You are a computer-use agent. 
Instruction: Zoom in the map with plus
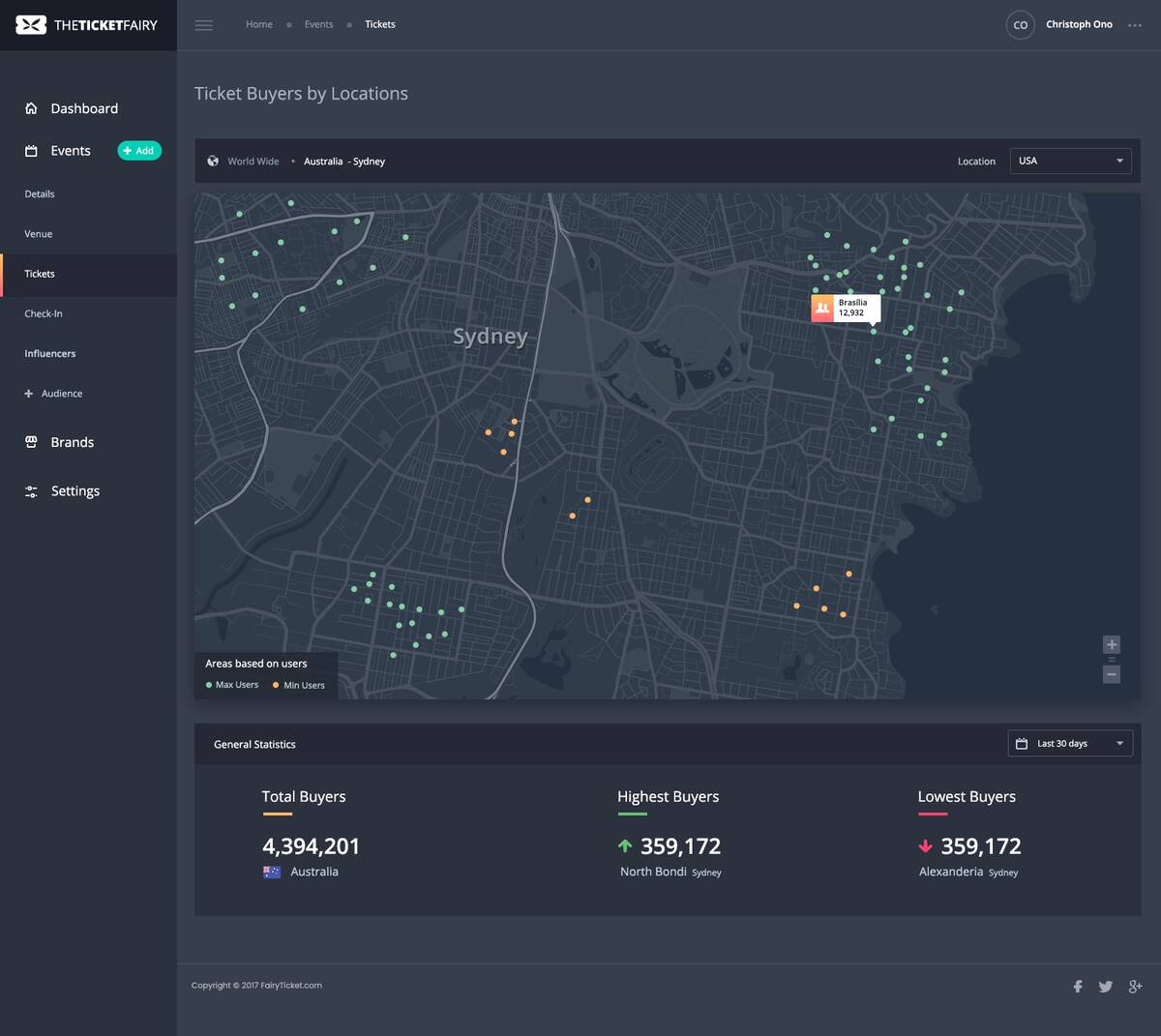(1112, 644)
